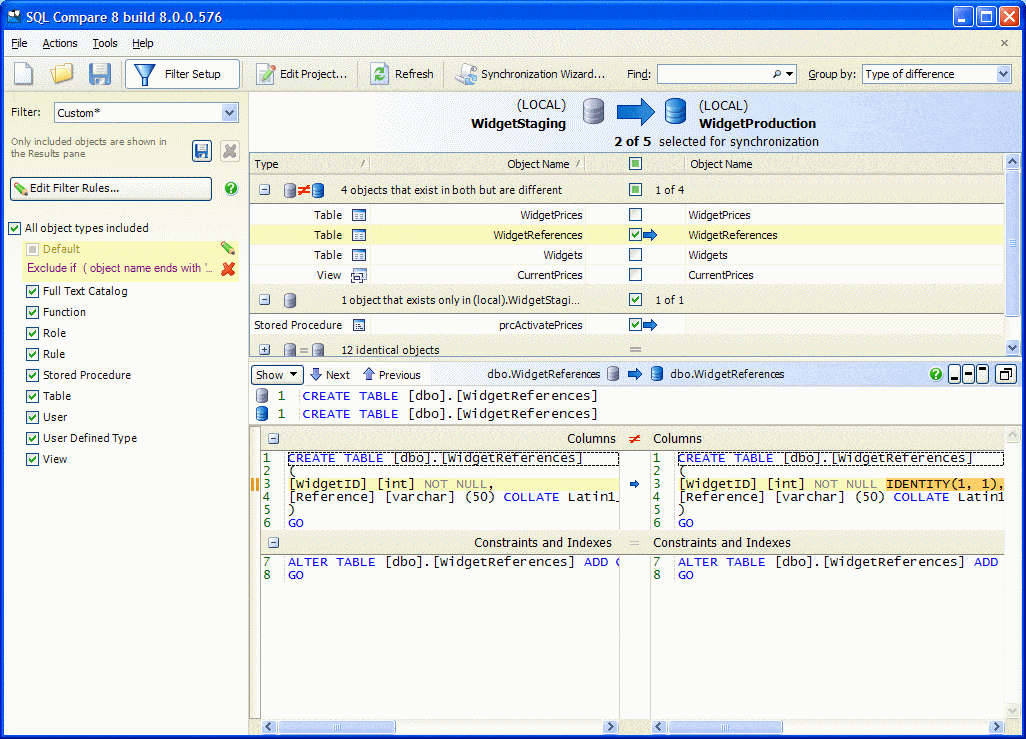Click the Filter Setup button
1026x739 pixels.
point(183,74)
